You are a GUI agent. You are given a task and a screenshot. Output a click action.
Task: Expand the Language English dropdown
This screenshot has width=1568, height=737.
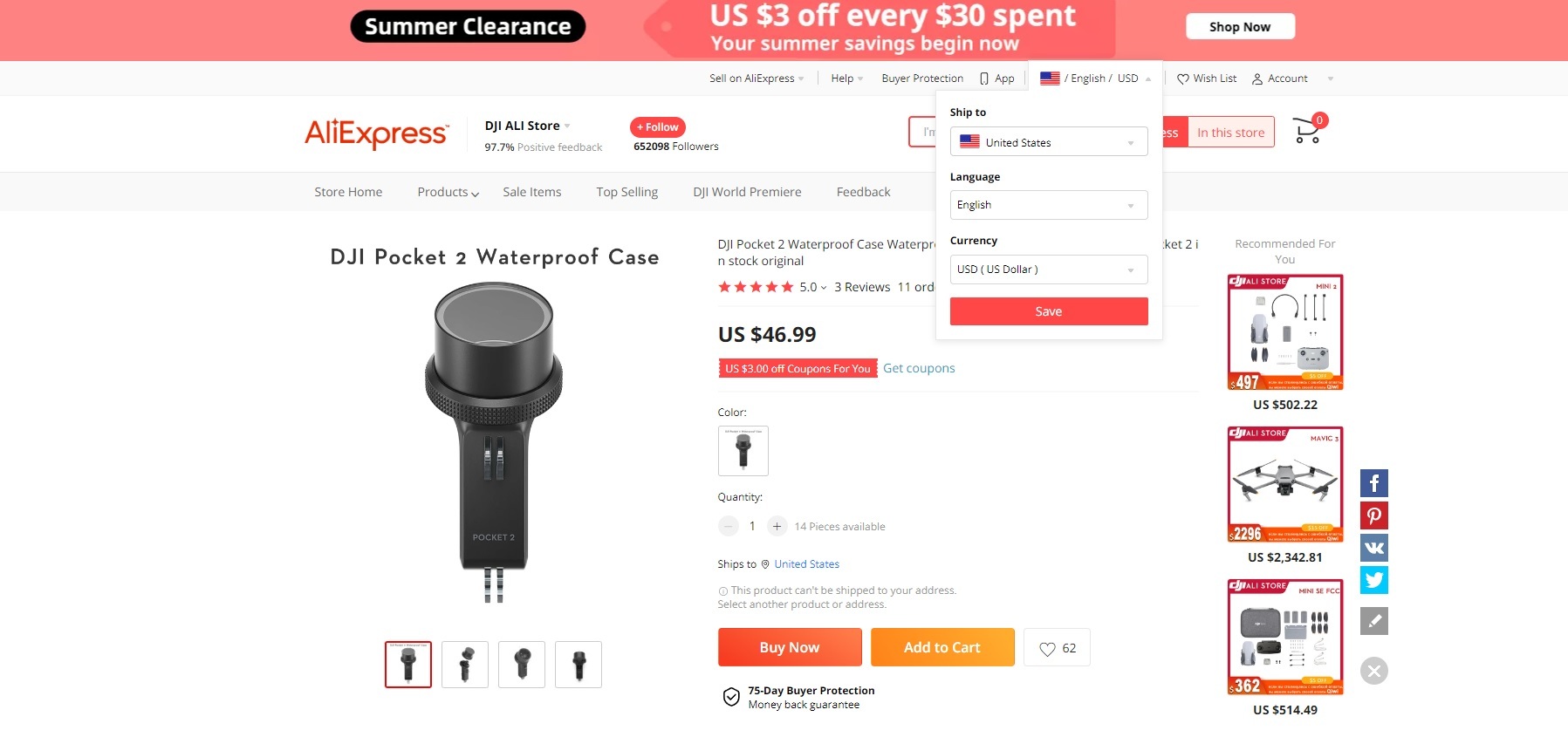coord(1049,205)
